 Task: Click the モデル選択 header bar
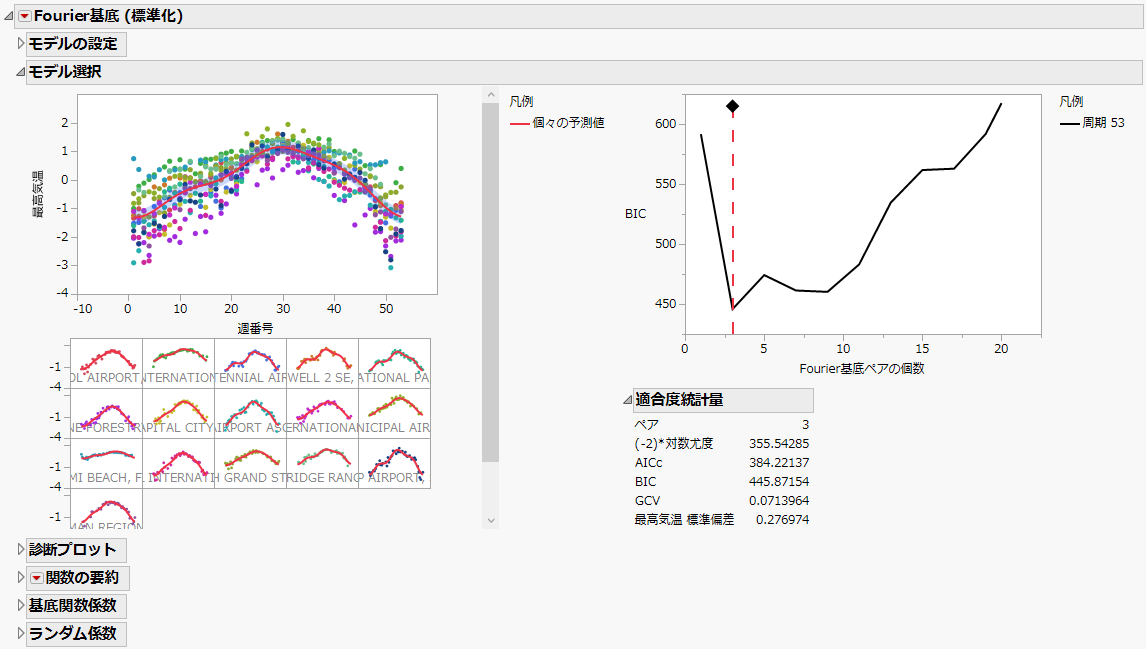(584, 72)
